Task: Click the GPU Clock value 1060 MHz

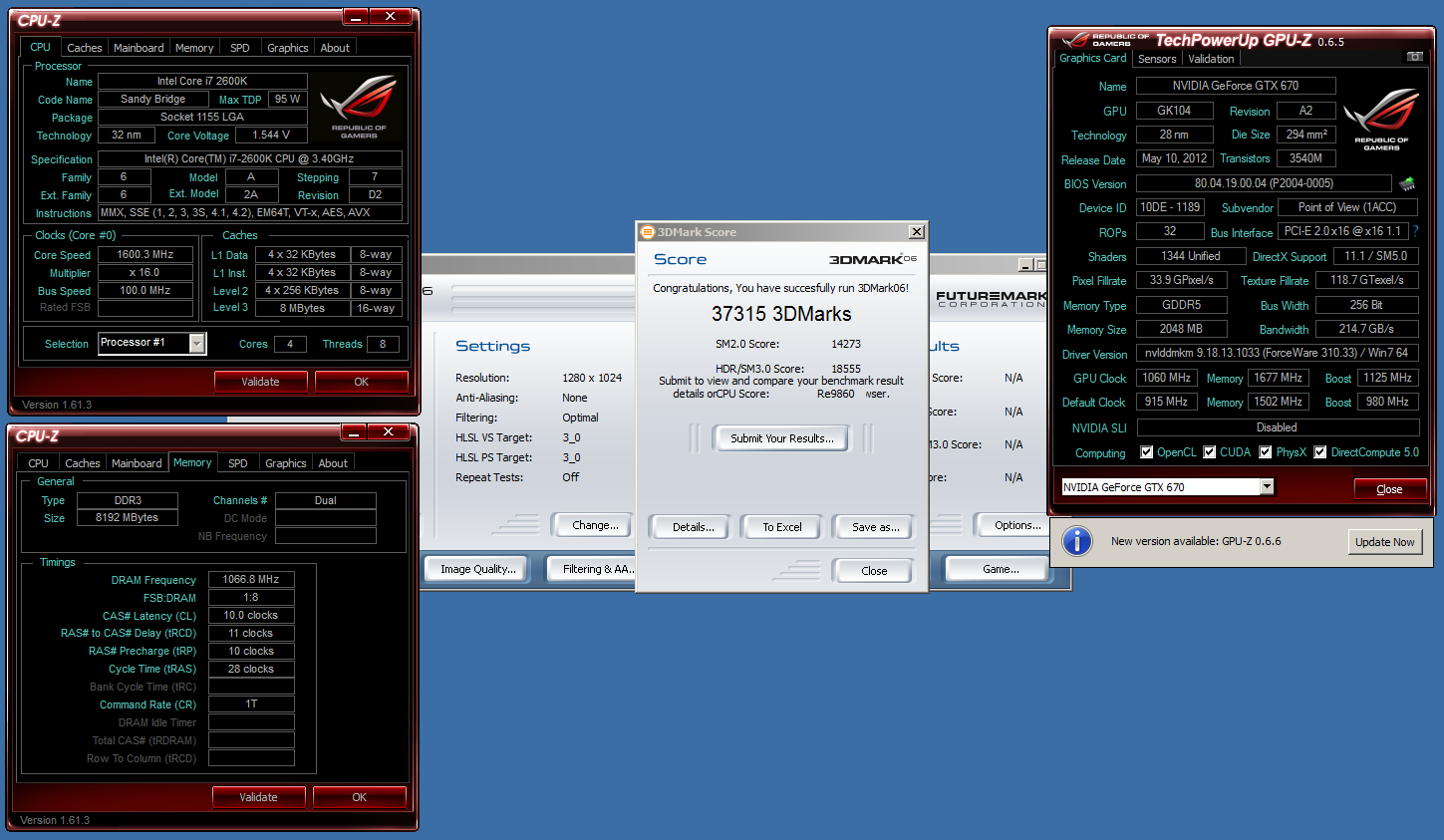Action: point(1167,378)
